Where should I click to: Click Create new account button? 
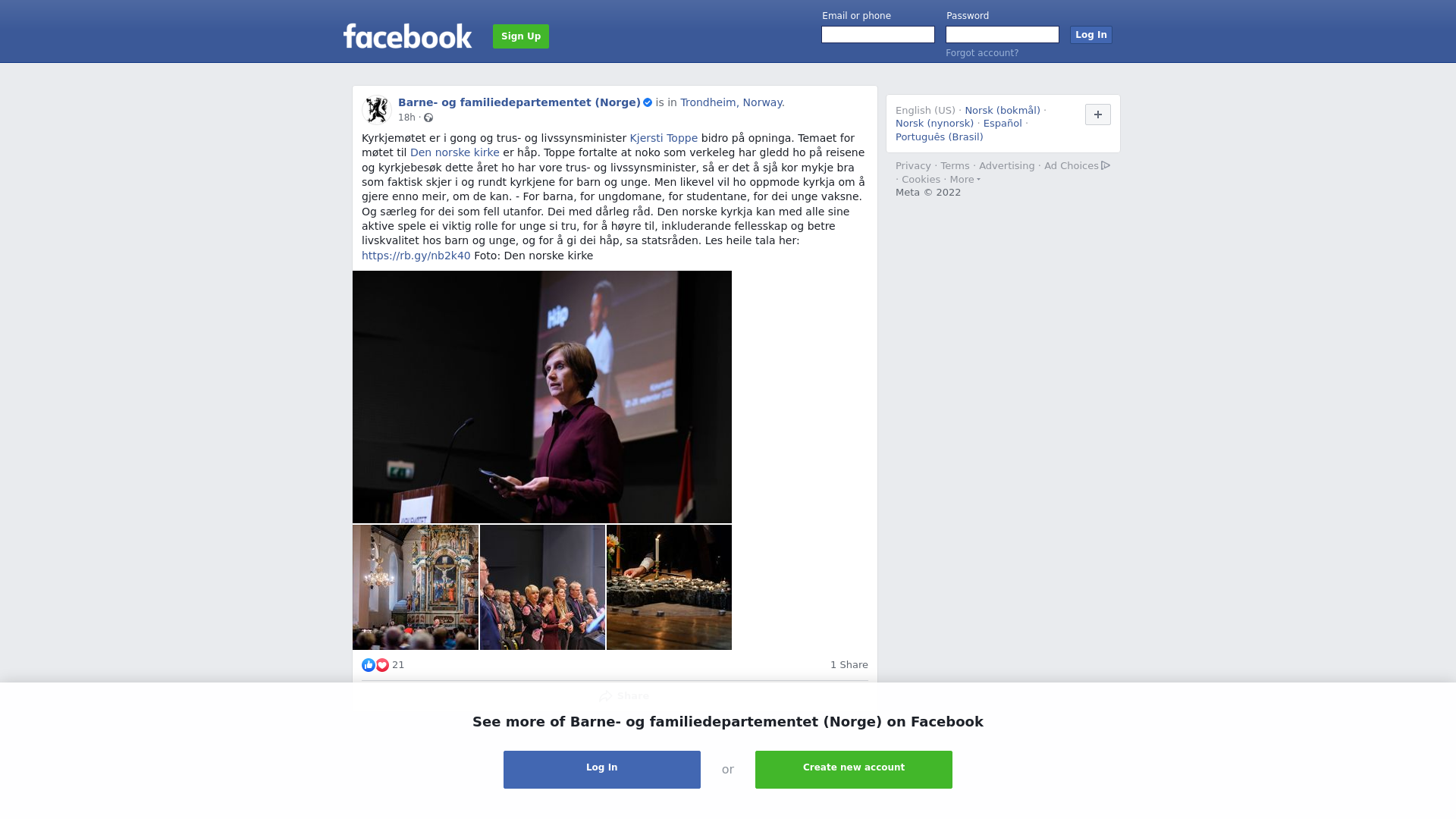tap(854, 770)
